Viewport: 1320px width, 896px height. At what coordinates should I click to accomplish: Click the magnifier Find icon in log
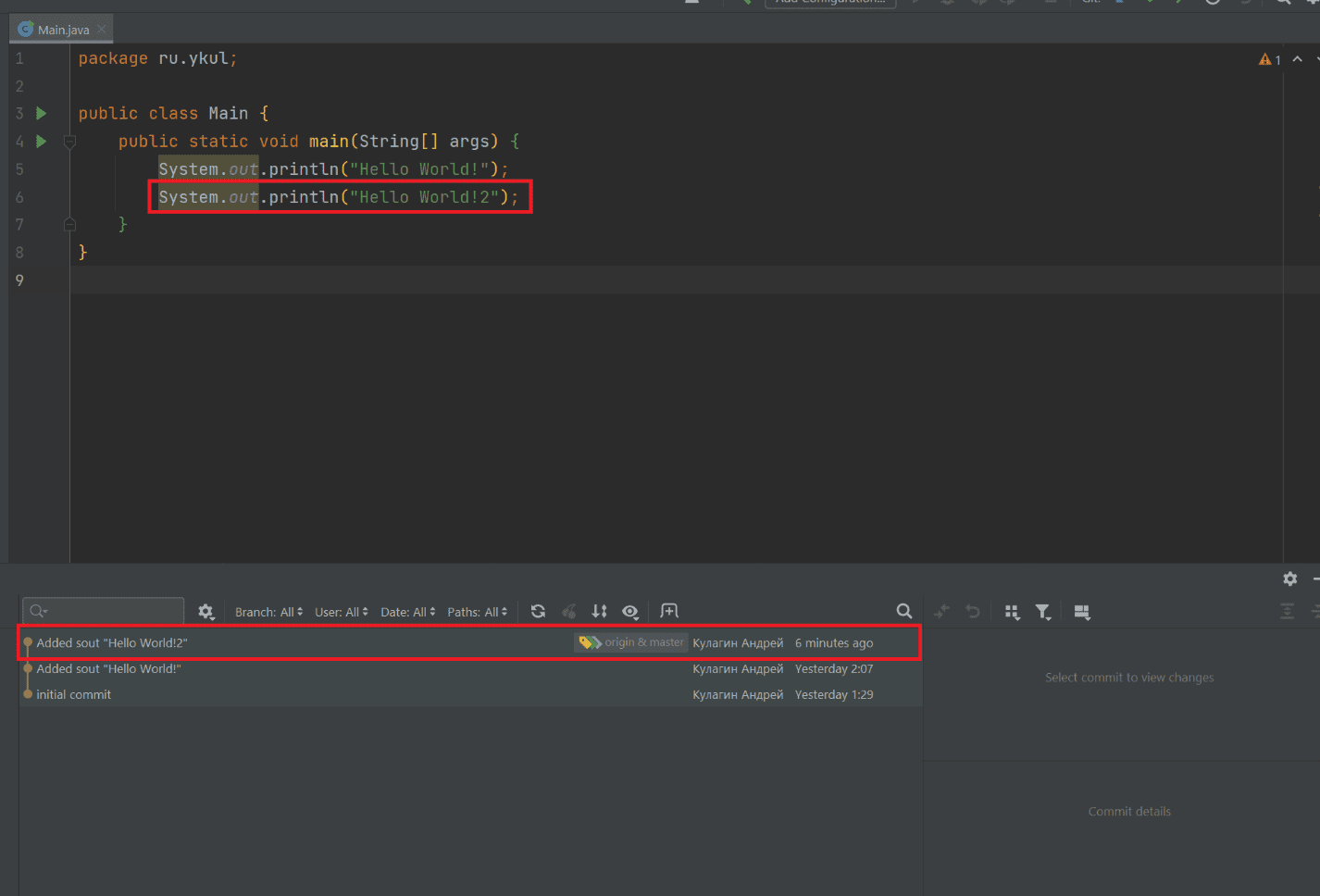pos(904,611)
